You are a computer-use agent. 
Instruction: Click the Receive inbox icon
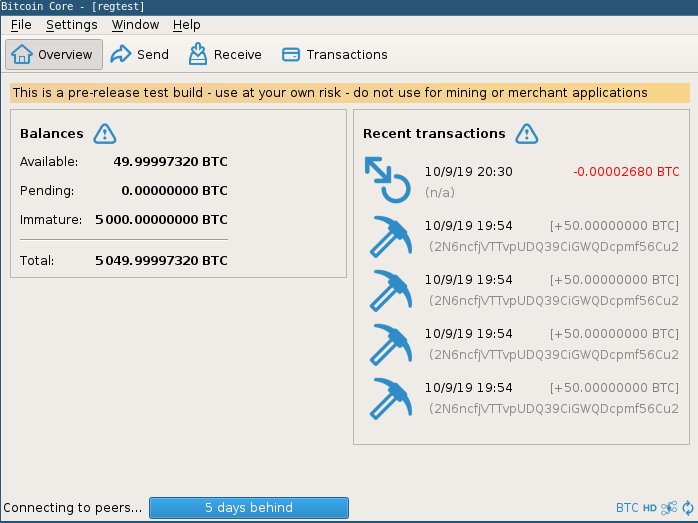198,54
